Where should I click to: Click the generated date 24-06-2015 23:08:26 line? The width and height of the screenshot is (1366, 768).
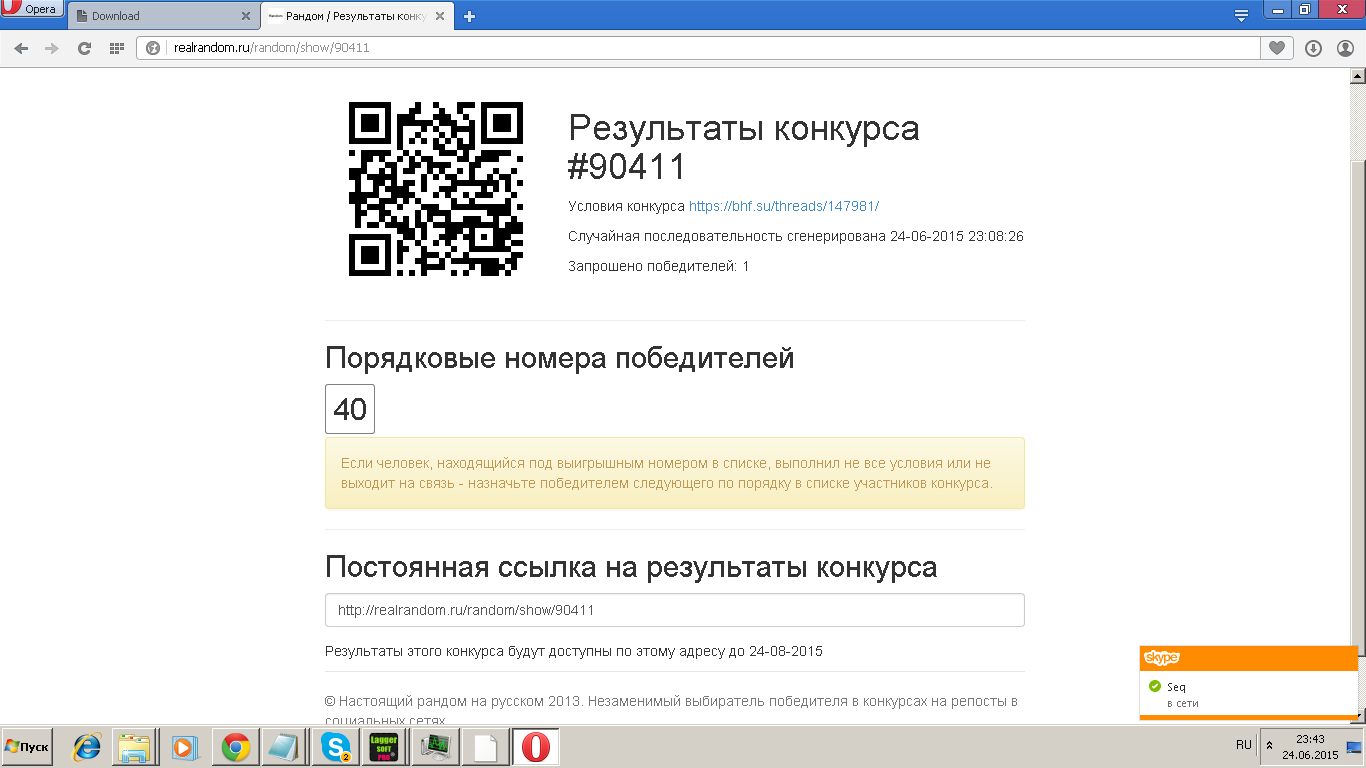tap(796, 236)
